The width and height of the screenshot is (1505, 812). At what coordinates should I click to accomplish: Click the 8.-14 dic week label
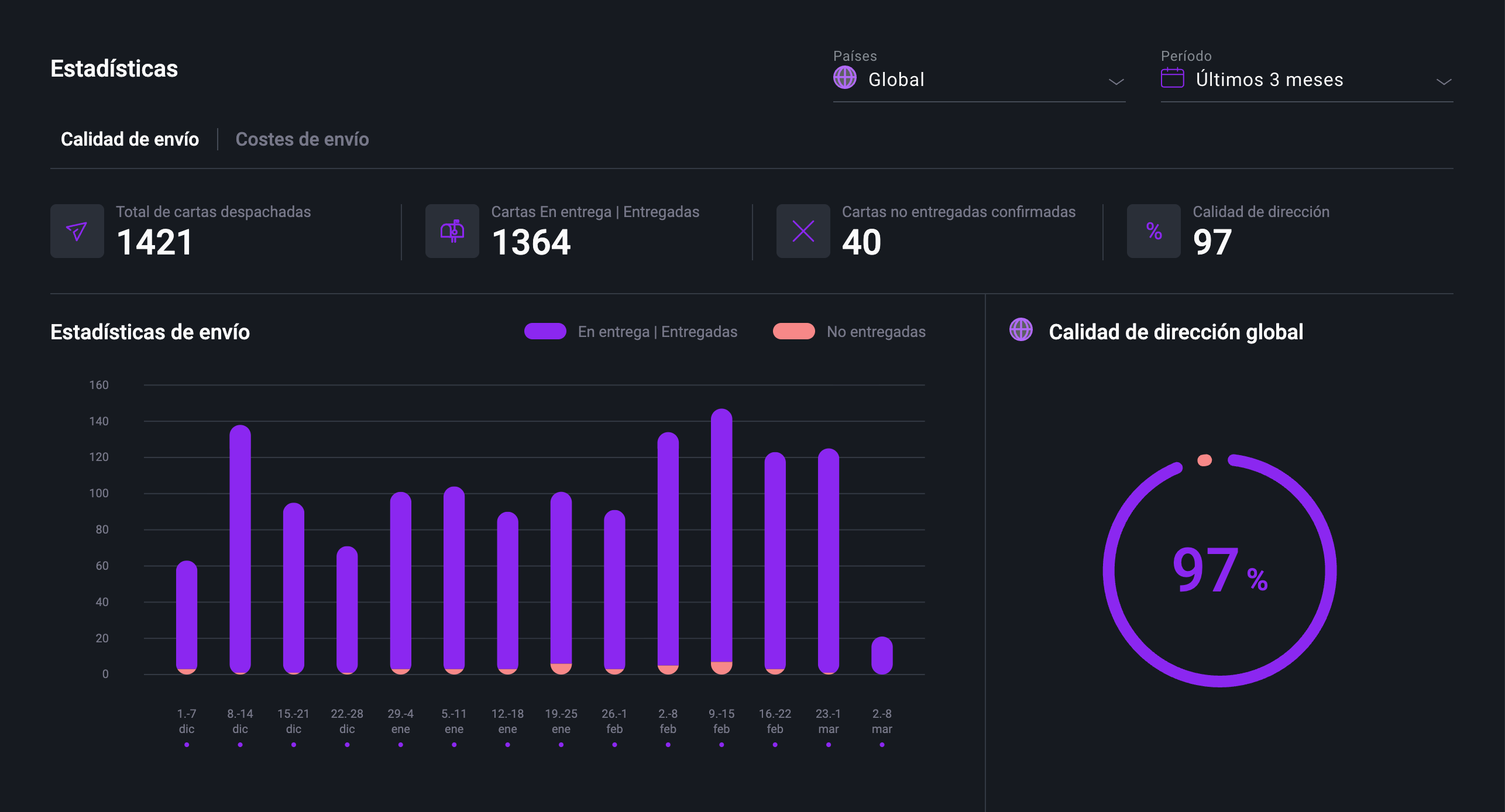click(x=240, y=721)
